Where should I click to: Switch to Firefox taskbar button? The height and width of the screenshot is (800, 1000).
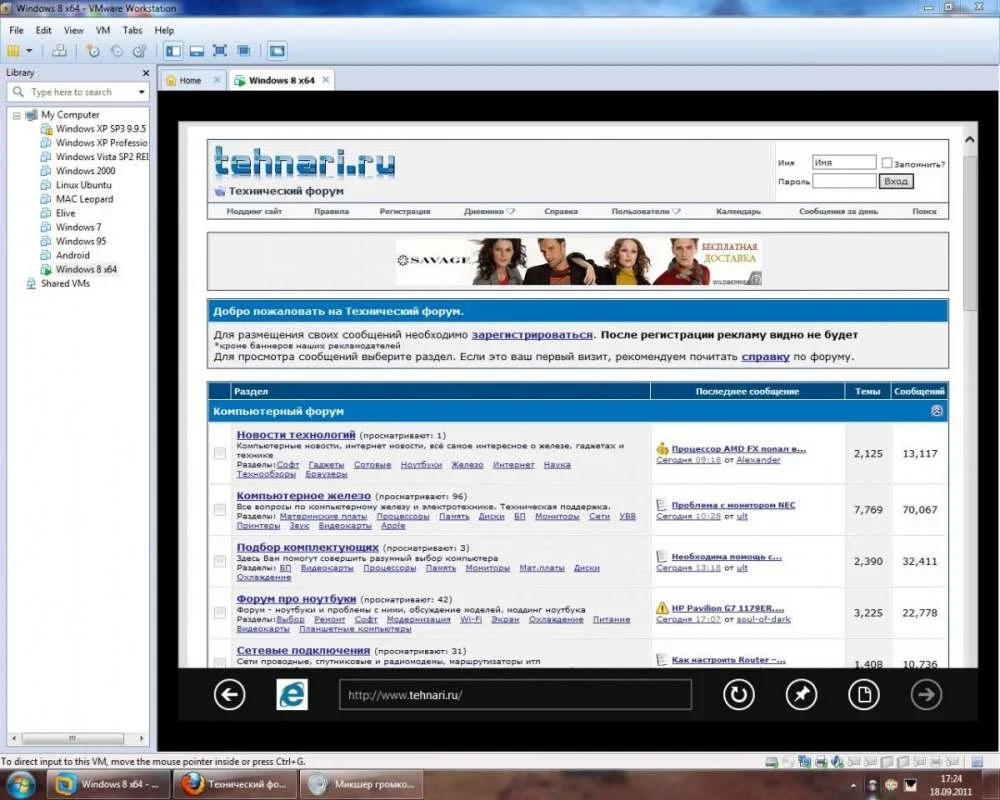(x=235, y=784)
